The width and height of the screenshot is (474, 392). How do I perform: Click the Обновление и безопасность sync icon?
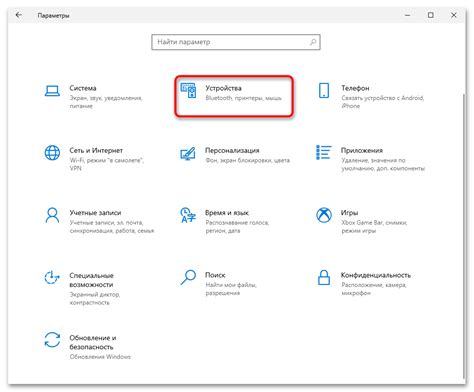[52, 340]
